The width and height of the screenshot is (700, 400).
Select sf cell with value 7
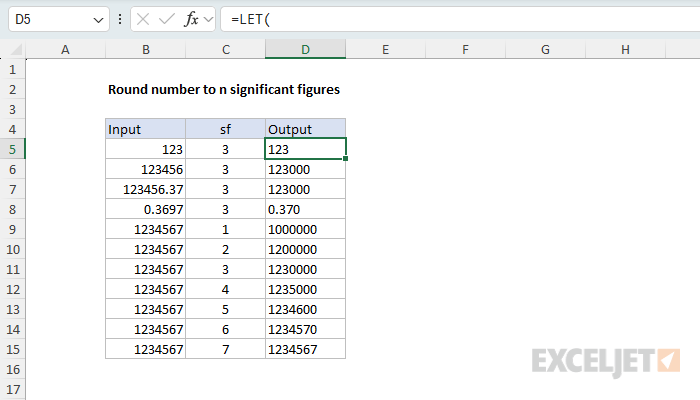coord(225,349)
